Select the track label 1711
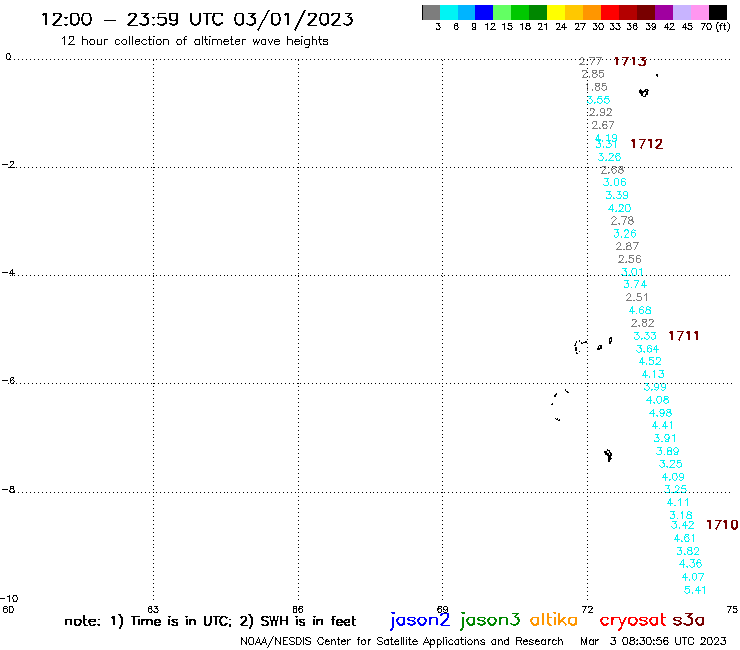This screenshot has width=740, height=650. (683, 336)
